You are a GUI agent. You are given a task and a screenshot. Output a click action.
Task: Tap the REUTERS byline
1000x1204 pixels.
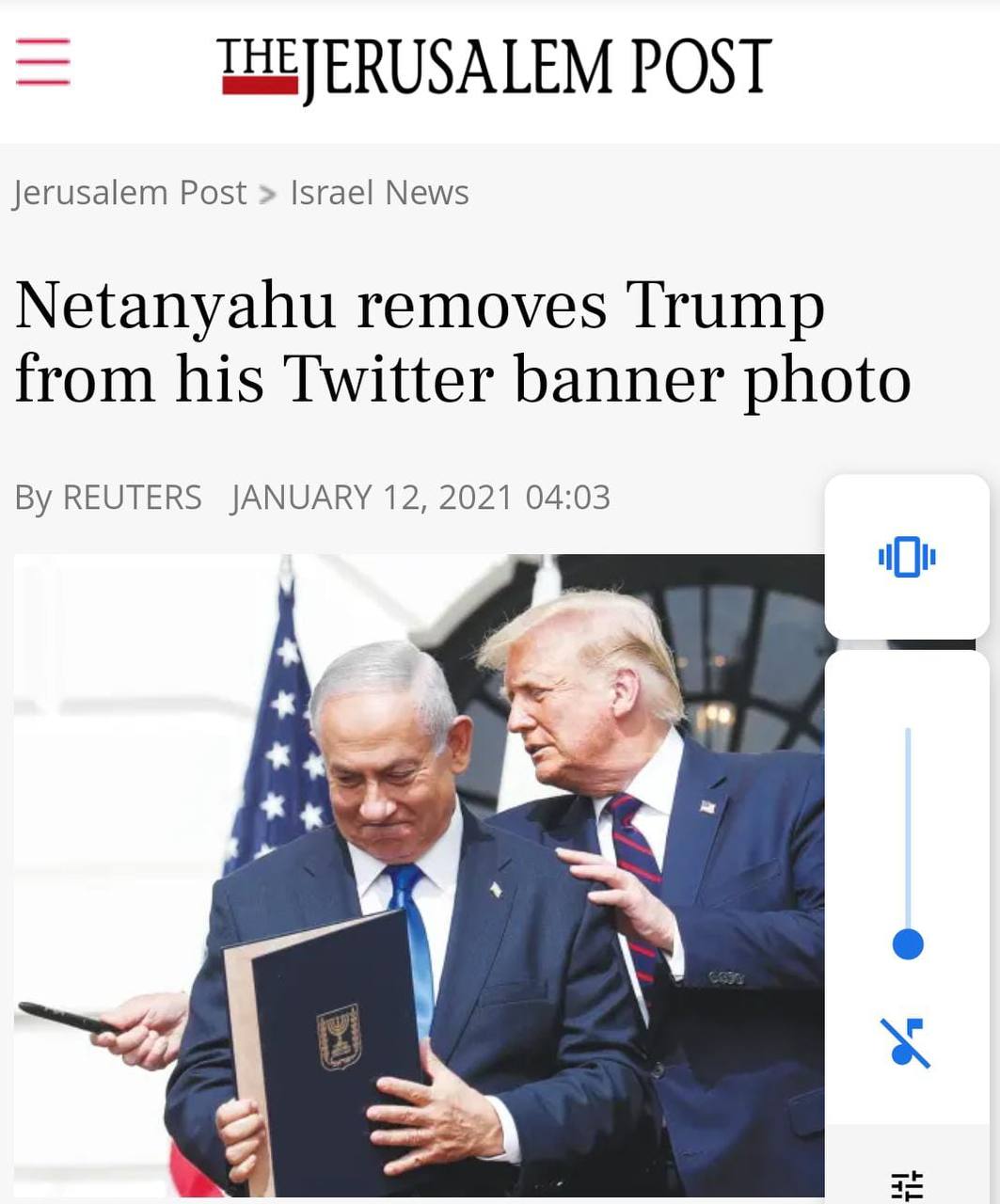pos(132,497)
